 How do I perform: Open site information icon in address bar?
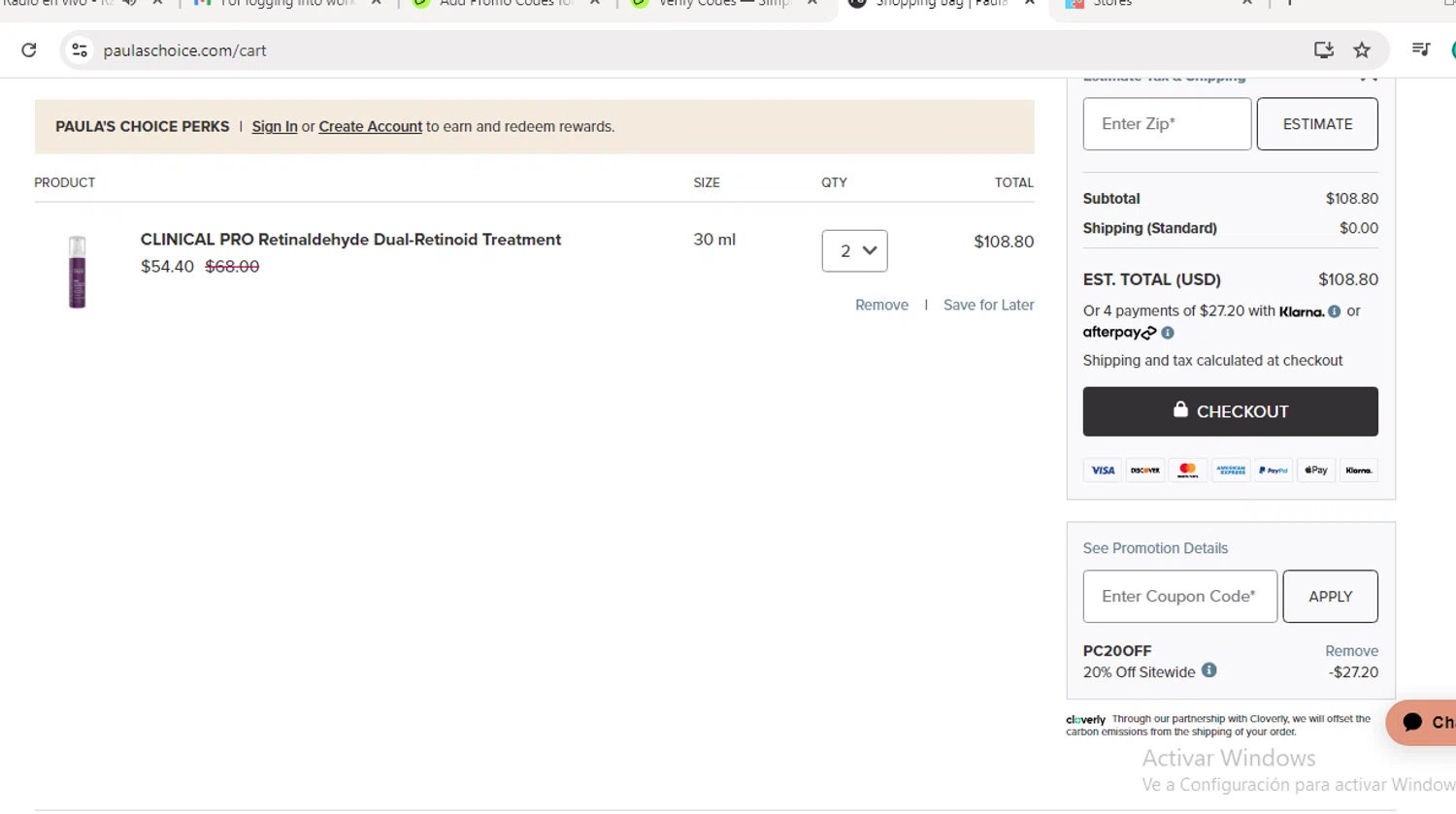pos(80,50)
